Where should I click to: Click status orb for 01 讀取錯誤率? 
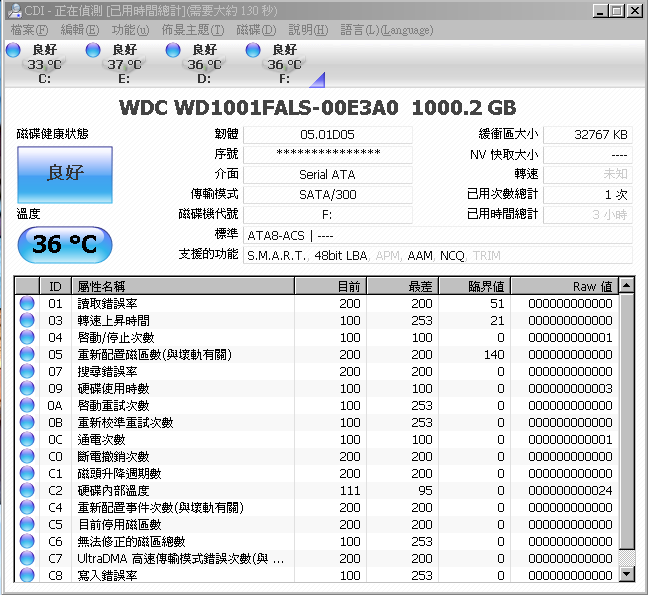tap(27, 303)
